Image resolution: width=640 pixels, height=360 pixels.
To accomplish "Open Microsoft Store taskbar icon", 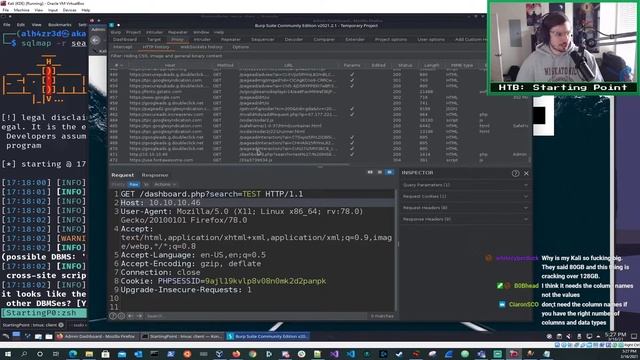I will coord(105,354).
